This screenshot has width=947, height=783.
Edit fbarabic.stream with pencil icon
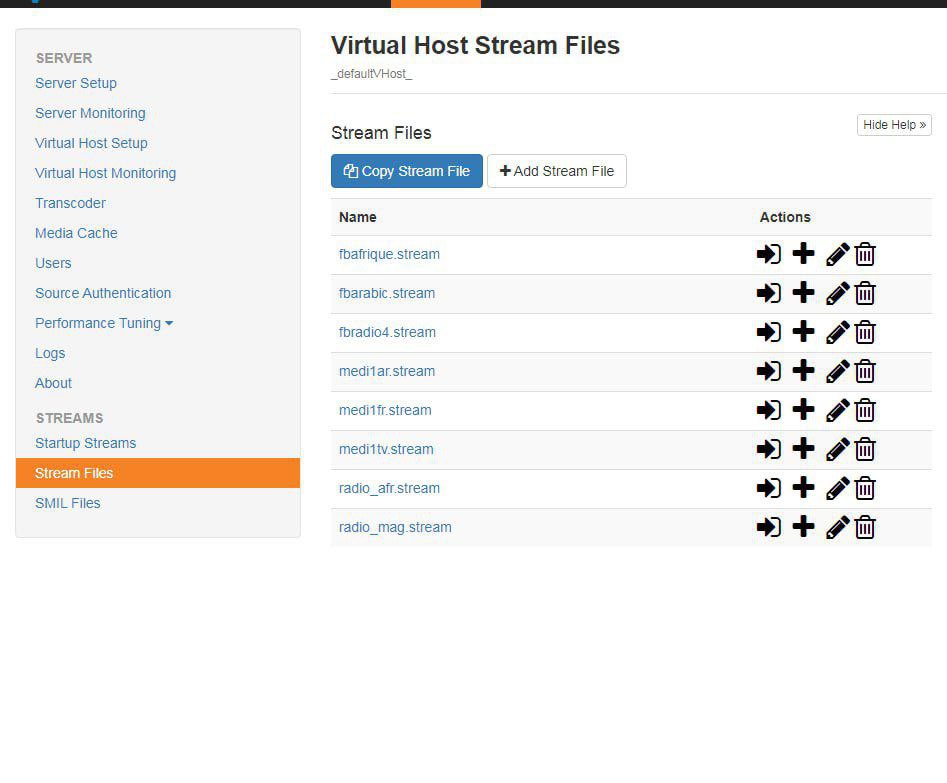(838, 294)
